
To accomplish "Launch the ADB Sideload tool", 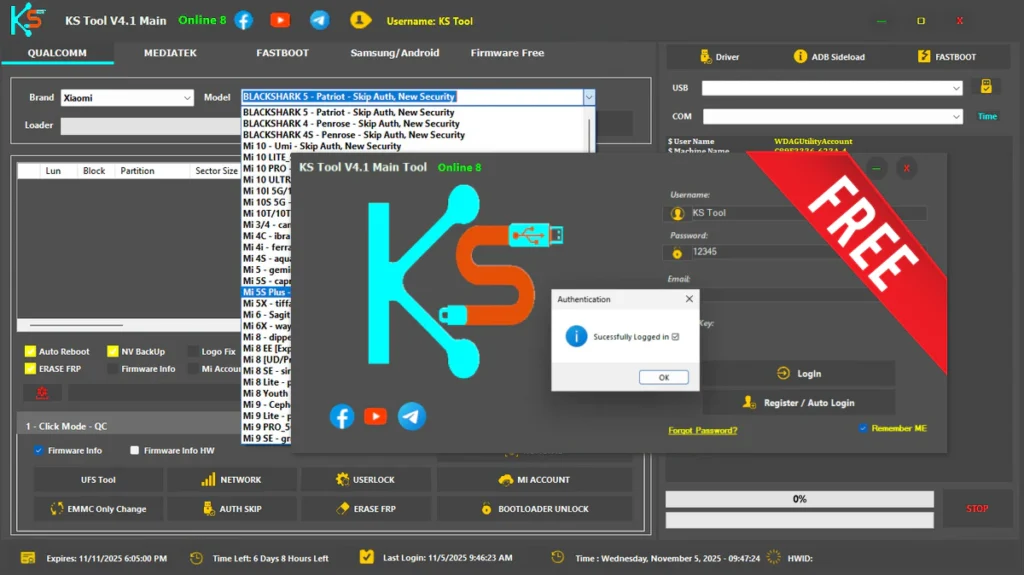I will click(828, 57).
